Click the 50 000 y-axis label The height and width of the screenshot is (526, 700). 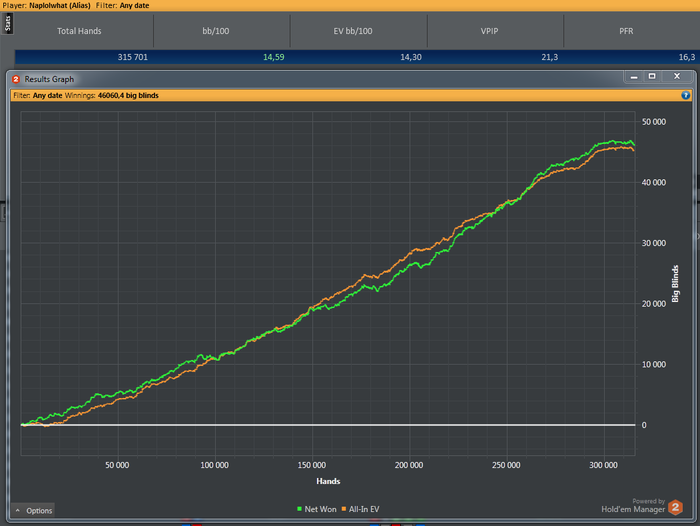coord(654,122)
